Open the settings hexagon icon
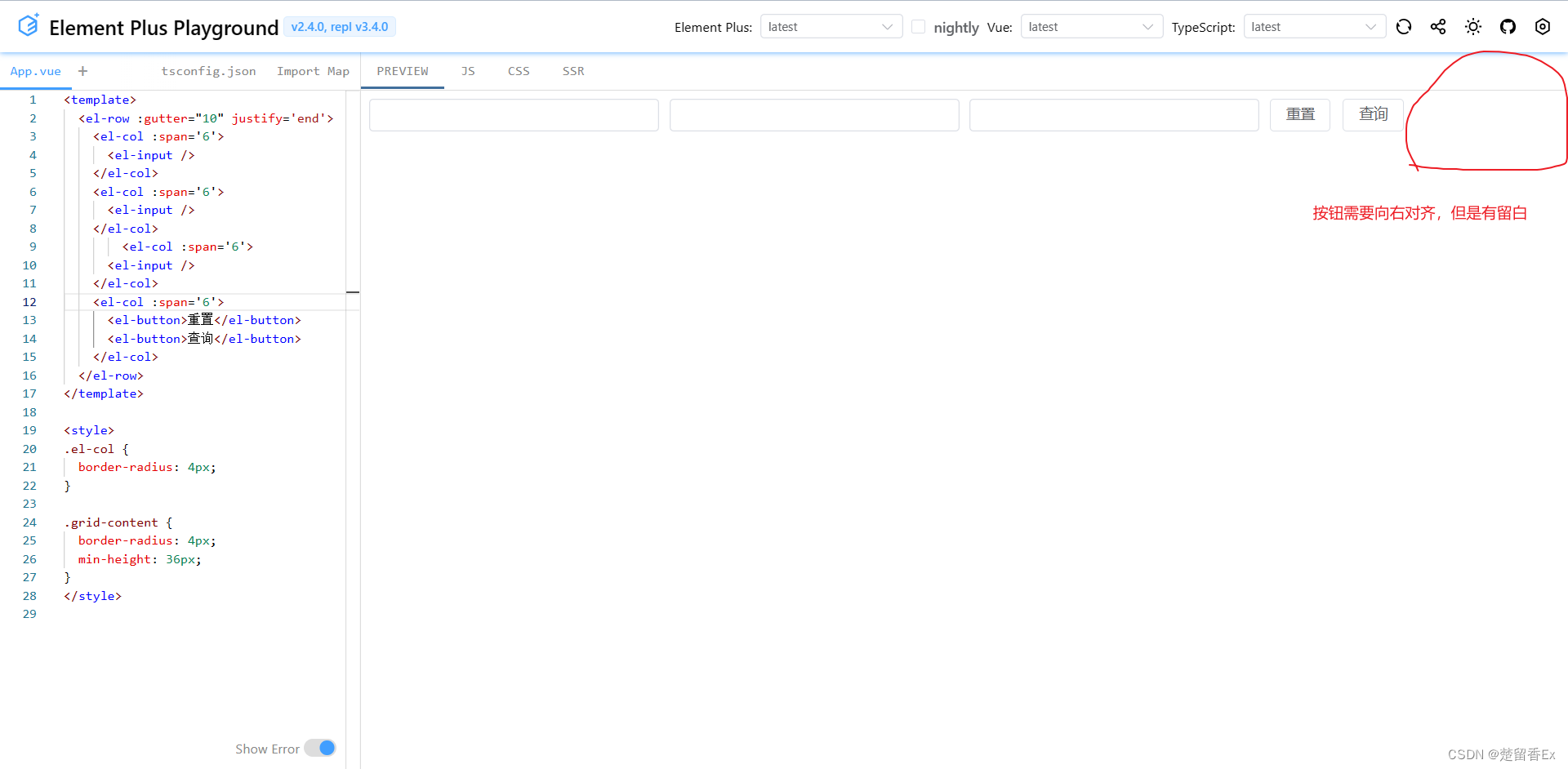Screen dimensions: 1568x769 point(1542,27)
